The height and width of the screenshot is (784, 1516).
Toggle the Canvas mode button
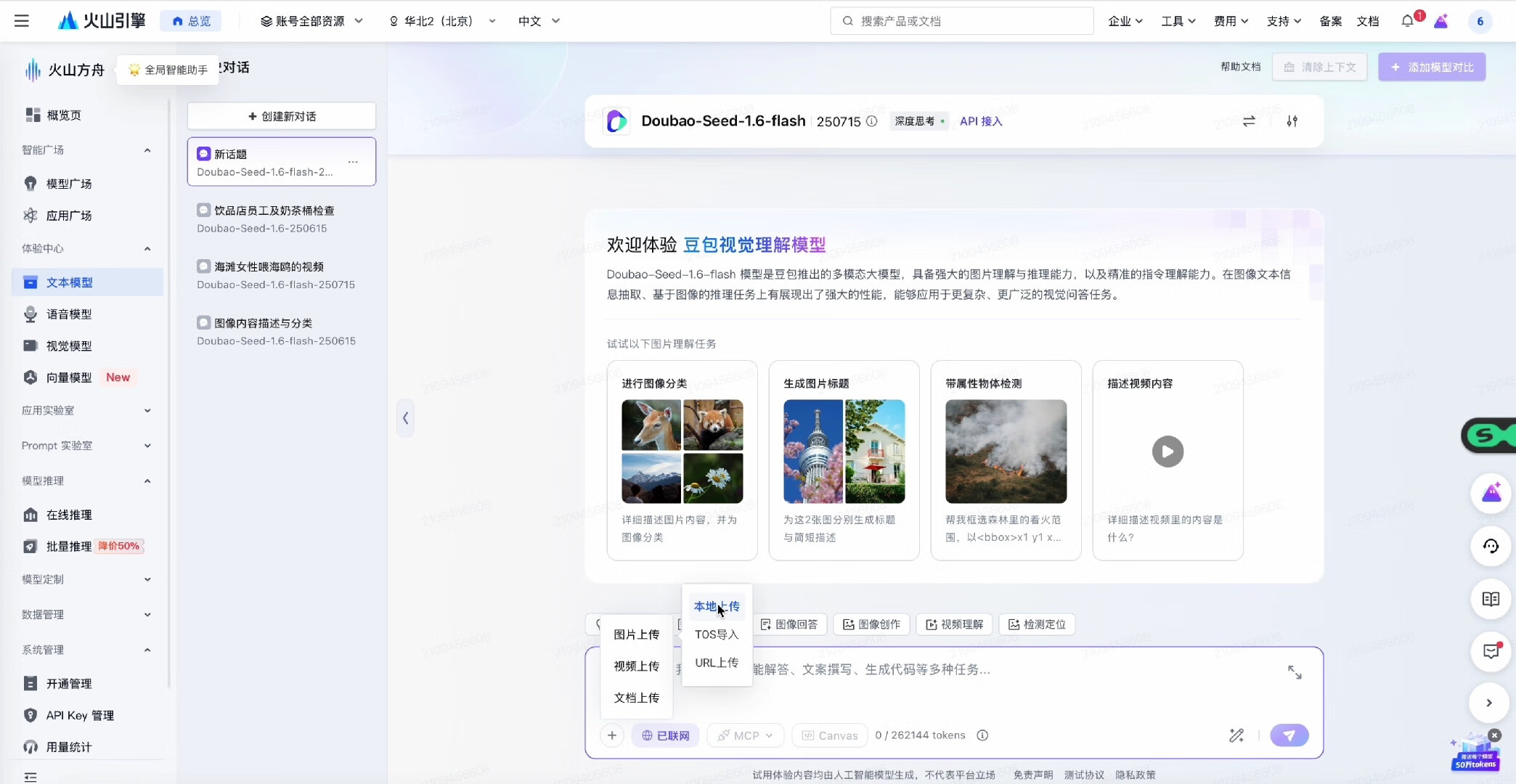[830, 735]
